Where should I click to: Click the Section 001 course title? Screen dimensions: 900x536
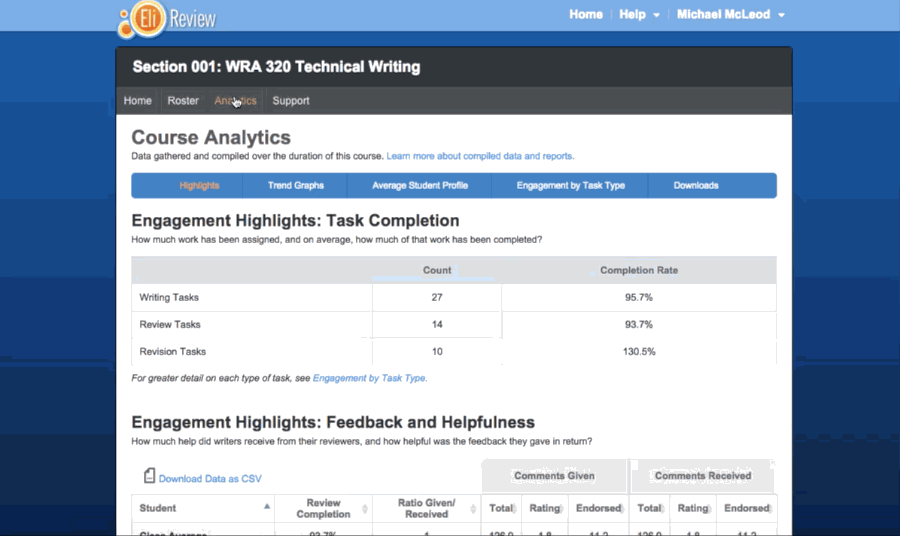click(276, 67)
